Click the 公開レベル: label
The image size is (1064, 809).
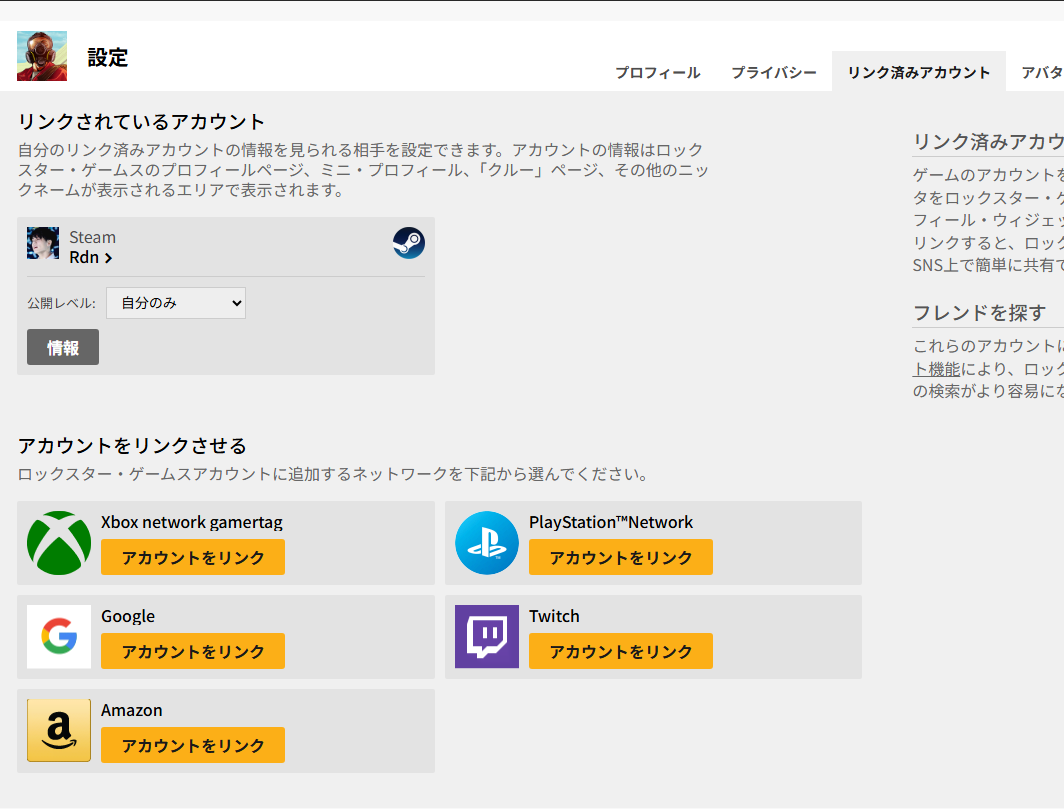pos(62,303)
